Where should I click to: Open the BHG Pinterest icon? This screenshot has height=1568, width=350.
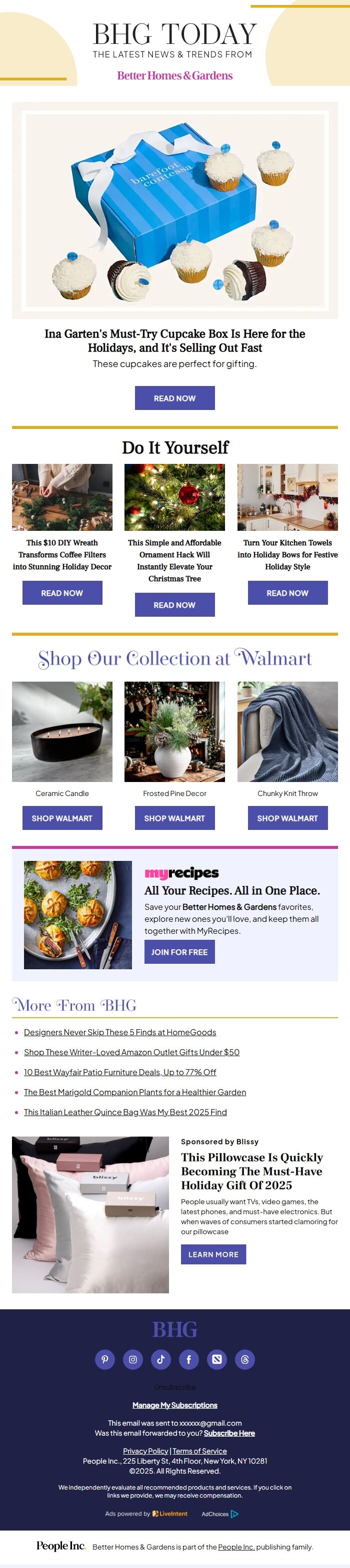coord(105,1359)
